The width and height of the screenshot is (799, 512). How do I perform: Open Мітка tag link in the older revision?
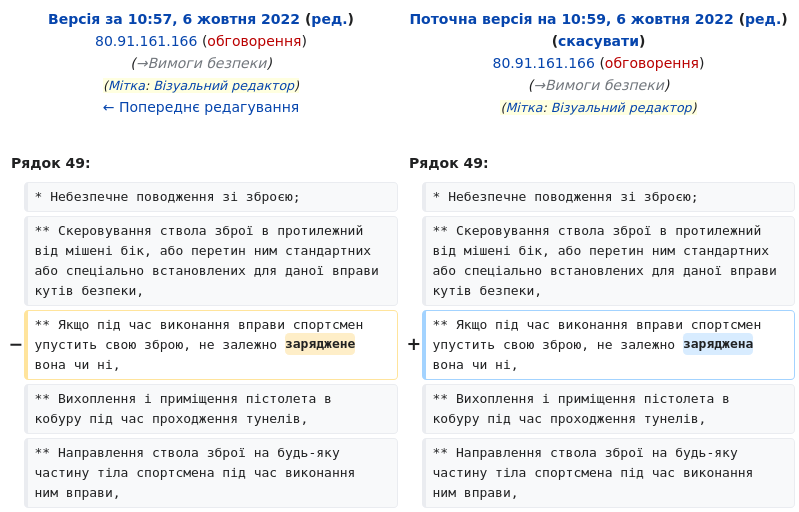pos(128,86)
